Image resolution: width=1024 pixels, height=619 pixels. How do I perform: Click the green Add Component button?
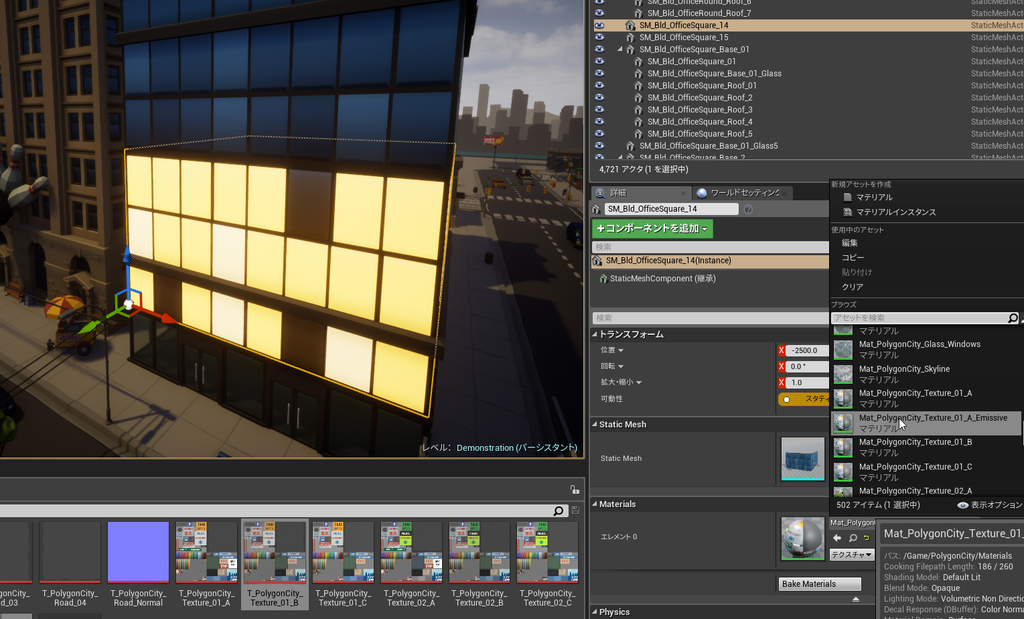(652, 229)
